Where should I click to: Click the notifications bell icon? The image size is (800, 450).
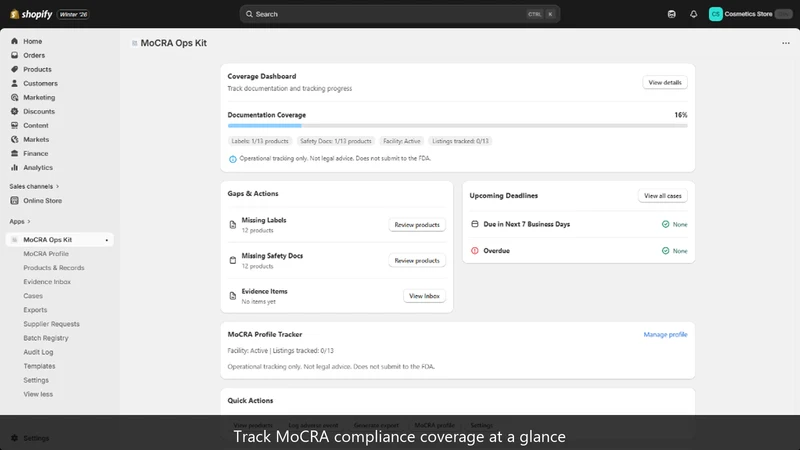point(693,14)
